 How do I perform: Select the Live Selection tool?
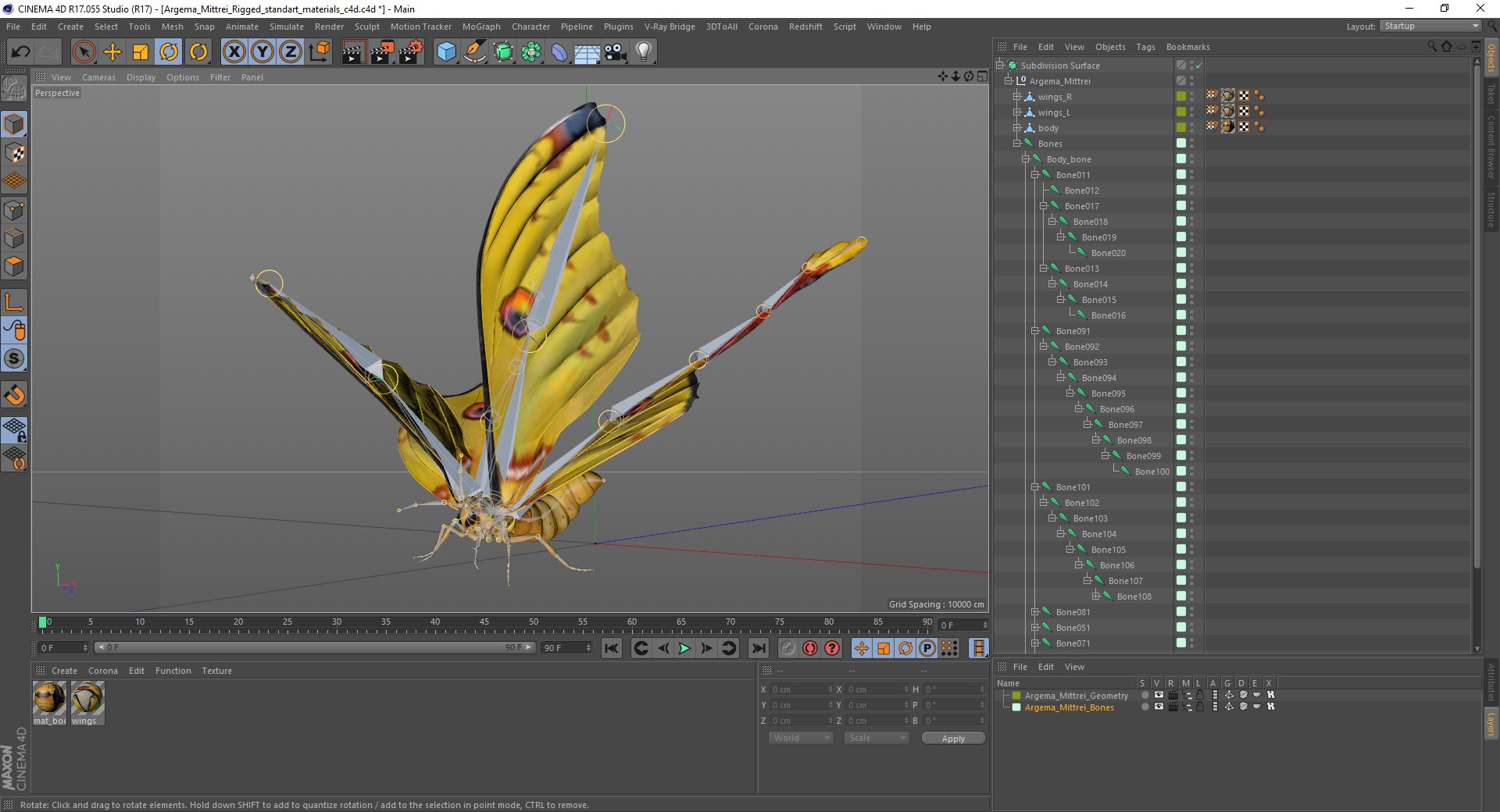(x=84, y=52)
